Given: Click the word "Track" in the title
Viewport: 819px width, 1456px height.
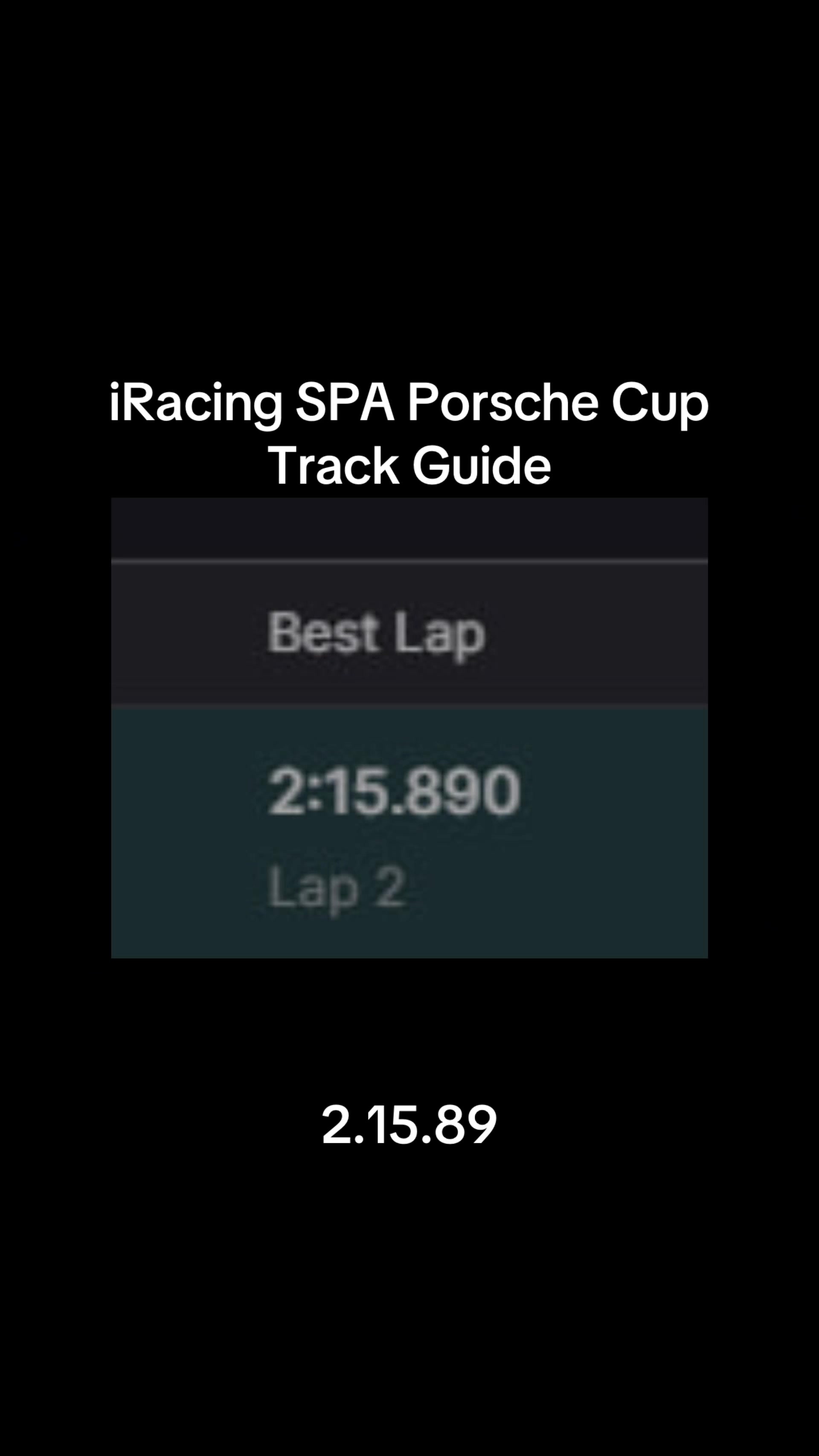Looking at the screenshot, I should pos(333,466).
